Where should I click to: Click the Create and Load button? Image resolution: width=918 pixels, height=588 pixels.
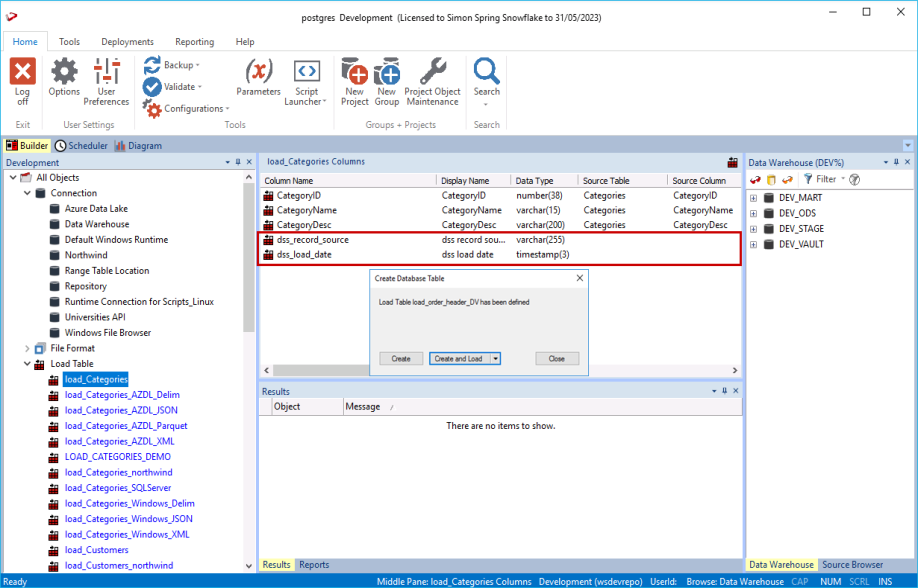point(460,358)
